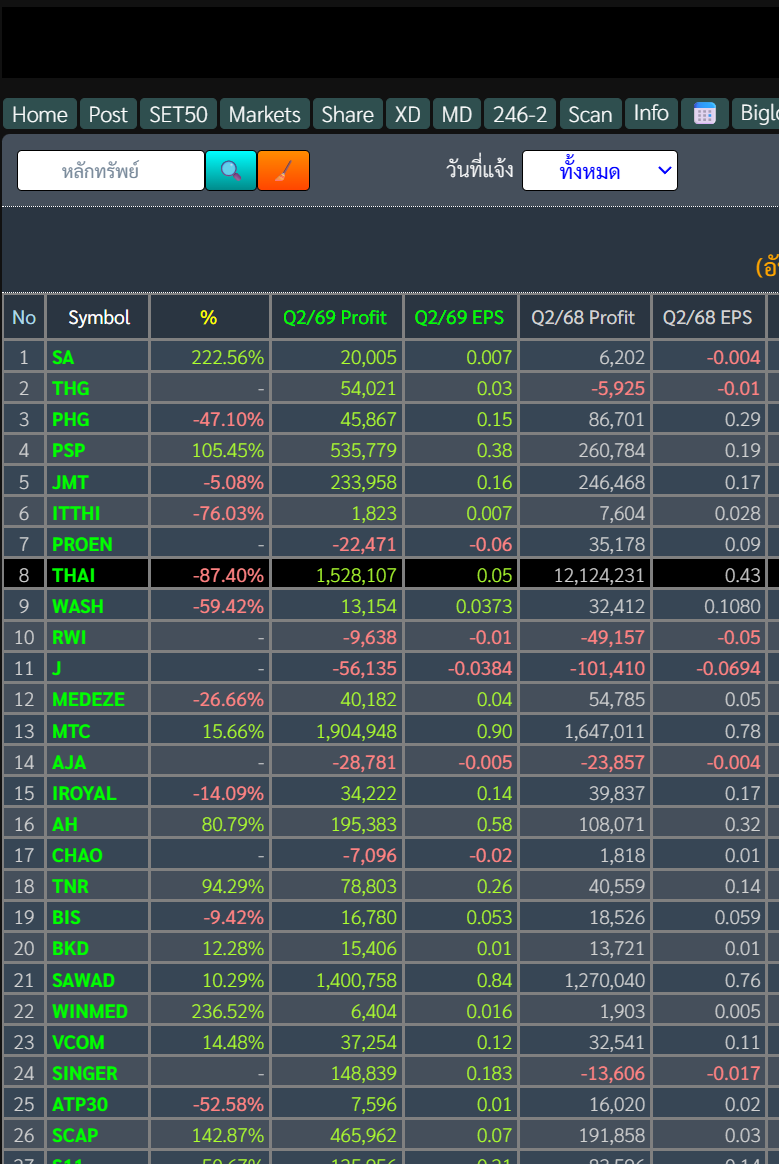The height and width of the screenshot is (1164, 779).
Task: Open the IROYAL symbol link
Action: (84, 794)
